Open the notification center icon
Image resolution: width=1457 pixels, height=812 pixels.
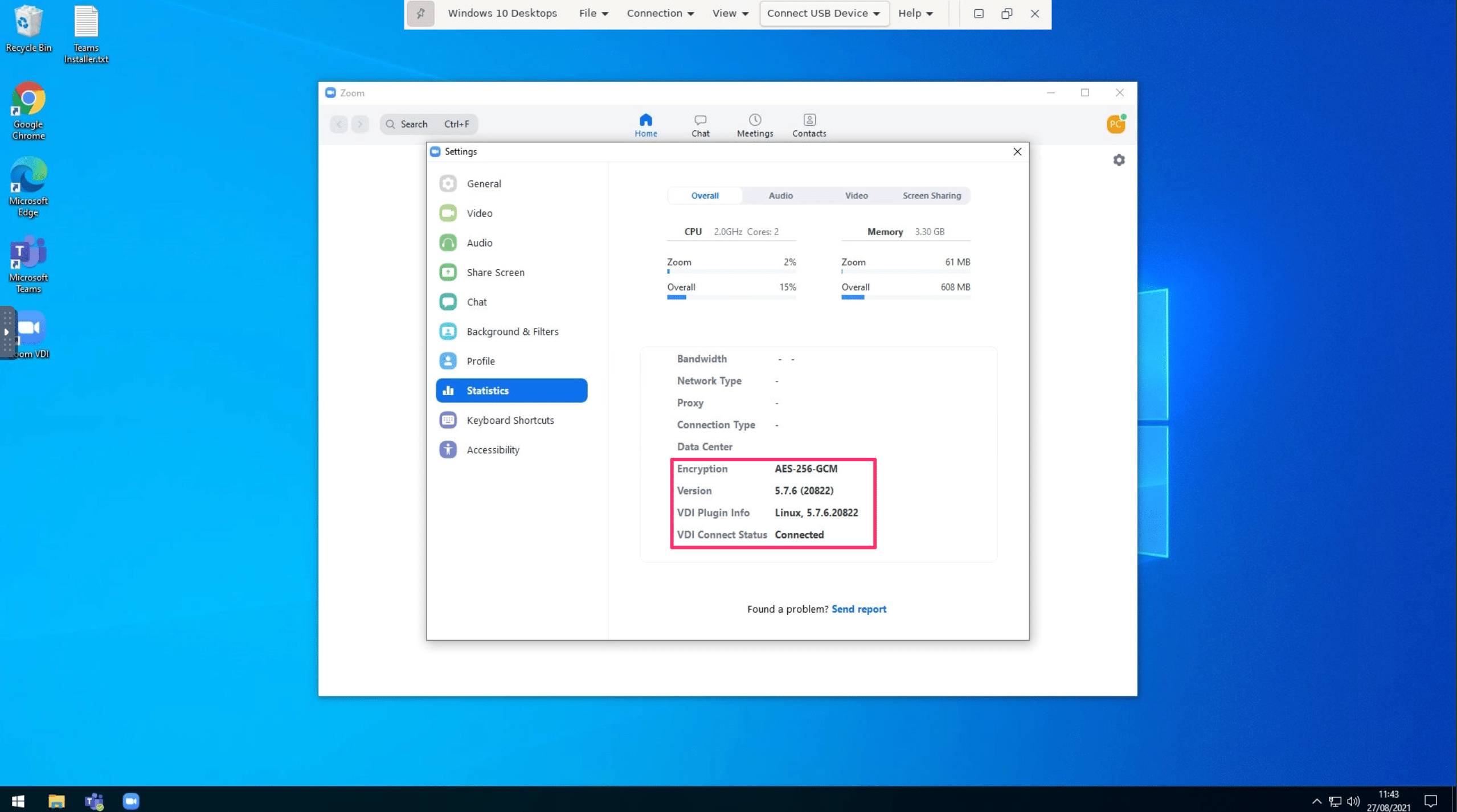tap(1431, 801)
